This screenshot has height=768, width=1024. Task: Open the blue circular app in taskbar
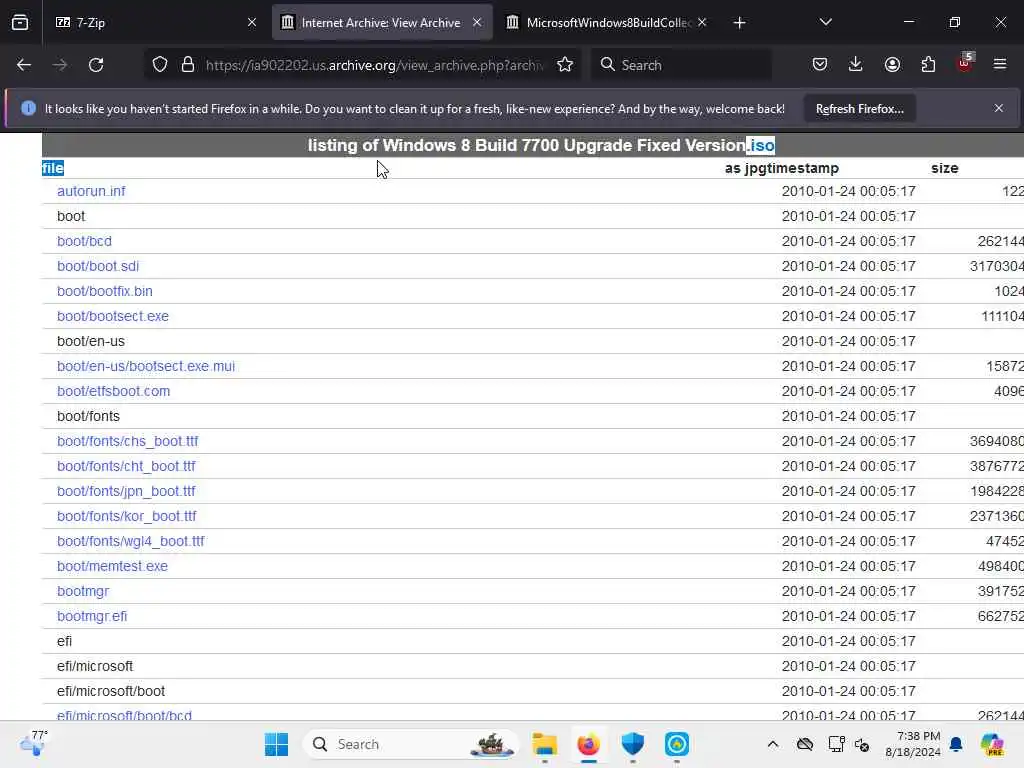pos(677,744)
